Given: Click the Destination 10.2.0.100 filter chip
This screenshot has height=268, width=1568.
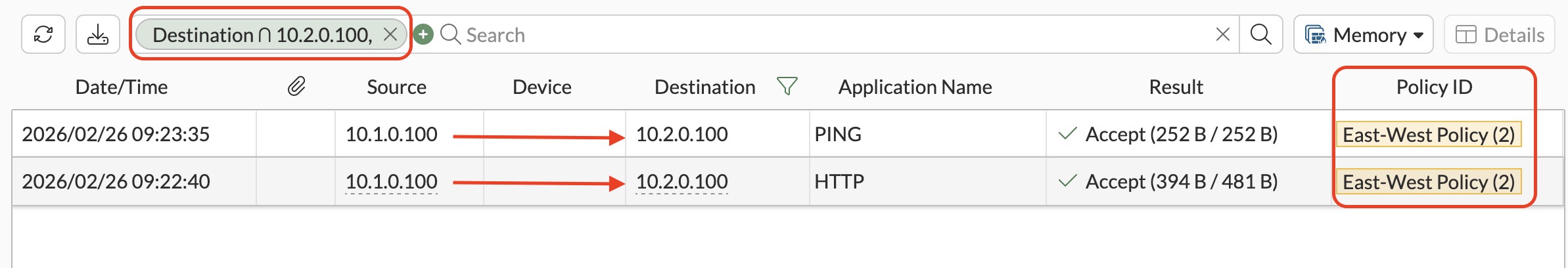Looking at the screenshot, I should 262,34.
